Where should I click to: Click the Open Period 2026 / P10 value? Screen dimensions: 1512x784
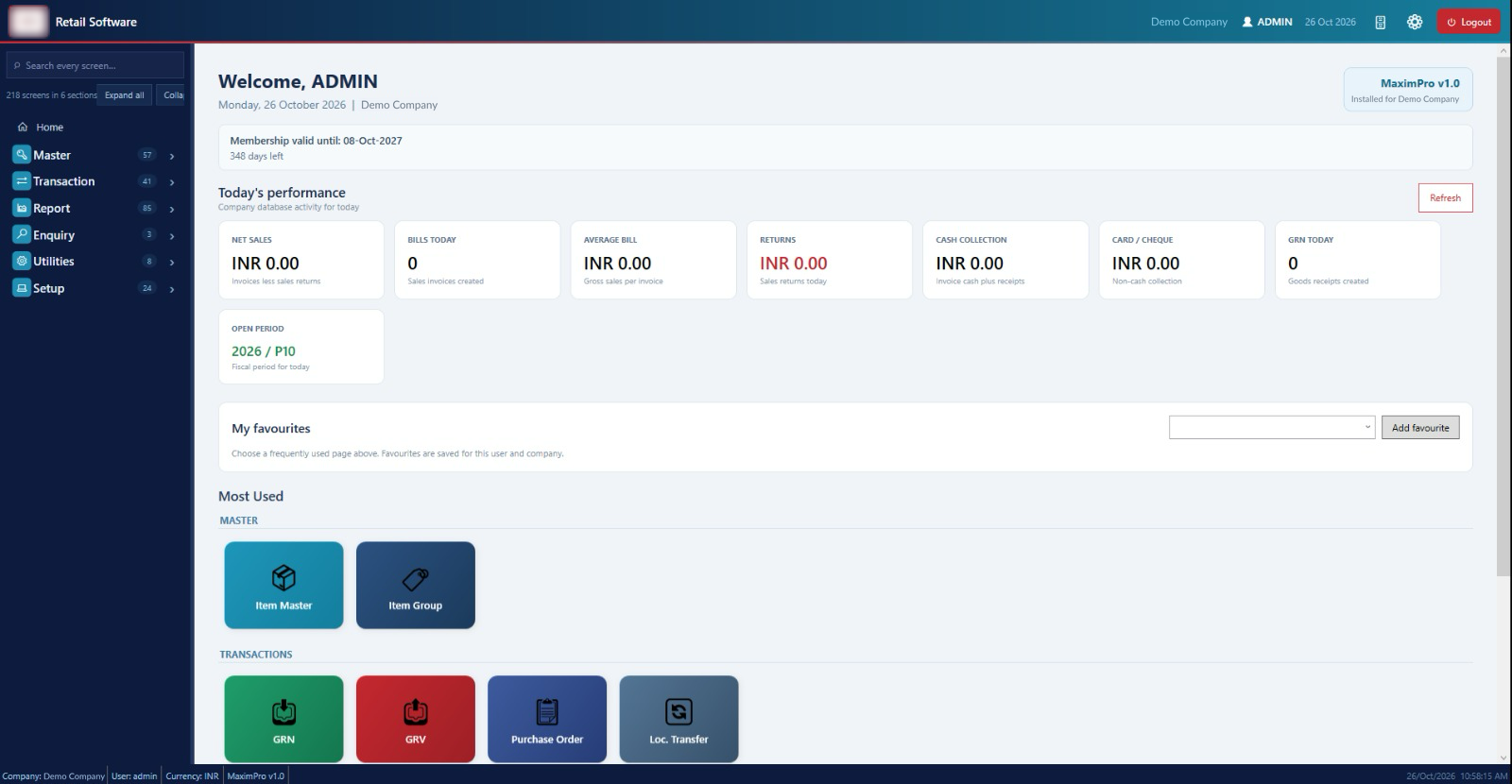coord(264,350)
